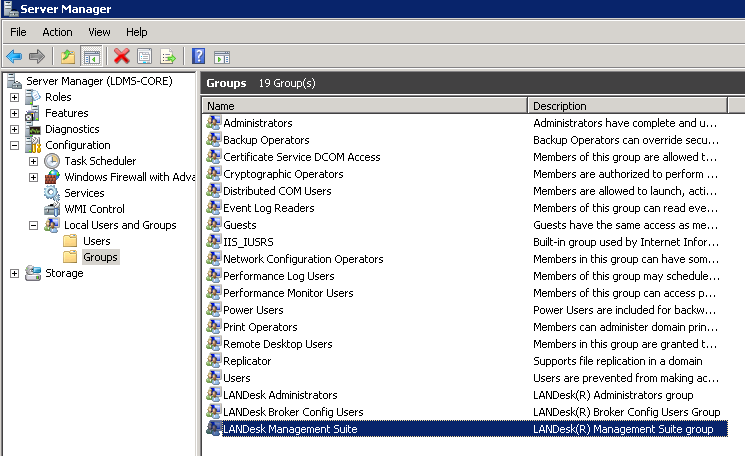The height and width of the screenshot is (456, 745).
Task: Sort by the Name column header
Action: click(x=365, y=105)
